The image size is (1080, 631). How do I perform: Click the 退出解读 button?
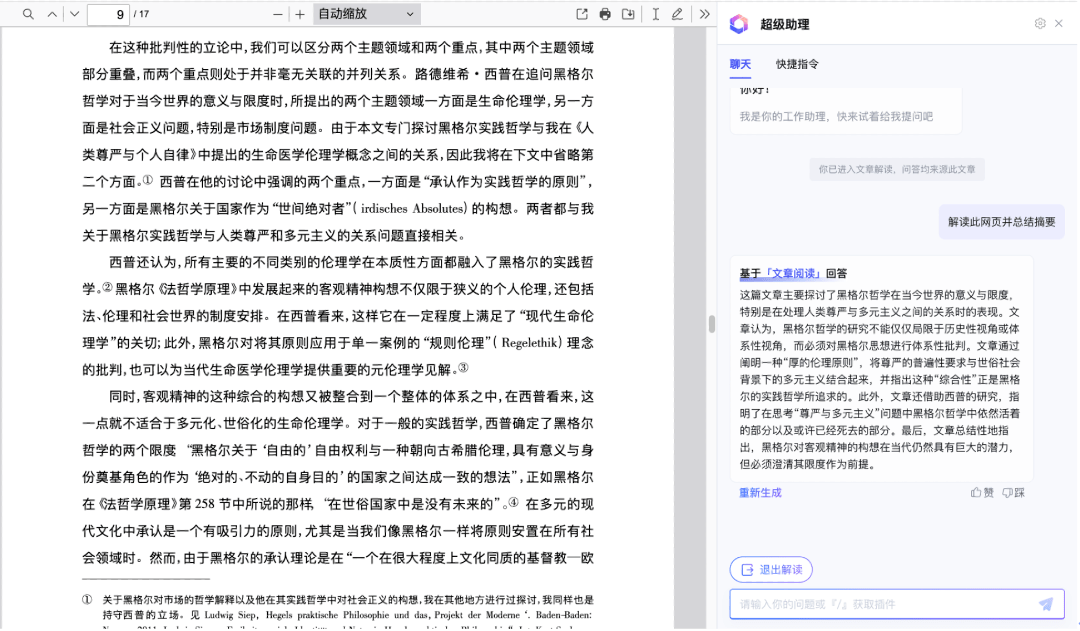[x=771, y=570]
